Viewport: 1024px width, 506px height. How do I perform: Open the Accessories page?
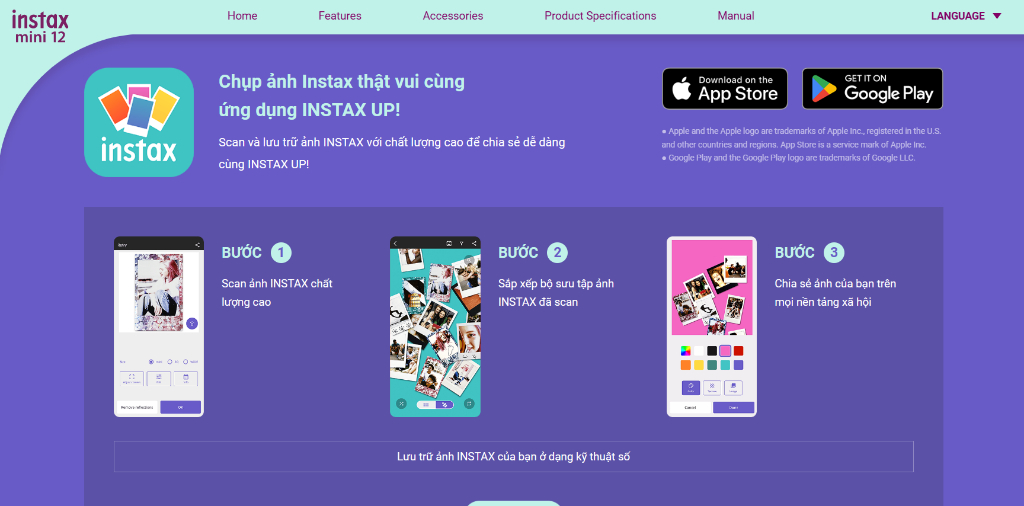point(453,16)
